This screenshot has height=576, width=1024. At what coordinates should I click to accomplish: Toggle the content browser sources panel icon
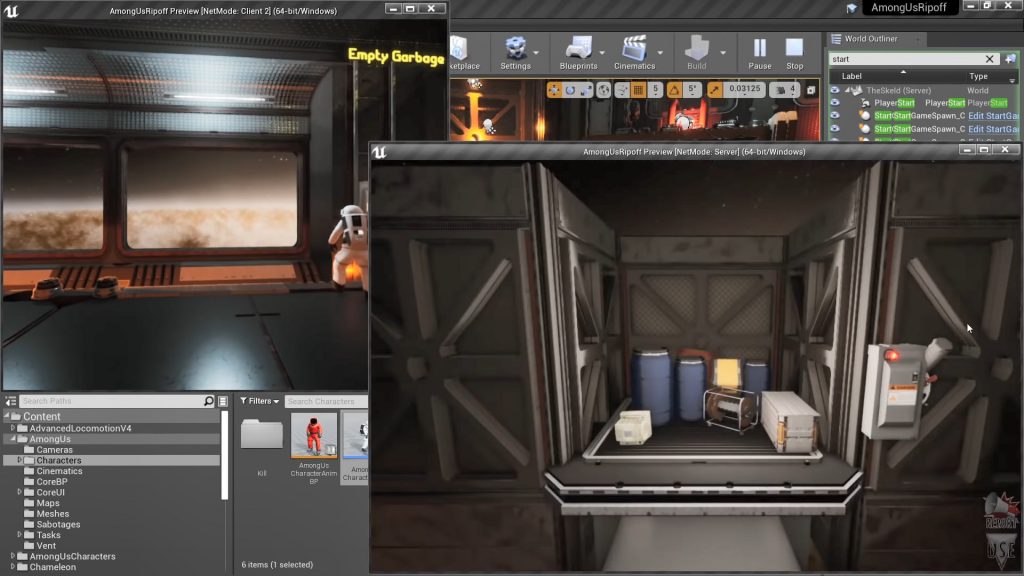click(x=10, y=401)
